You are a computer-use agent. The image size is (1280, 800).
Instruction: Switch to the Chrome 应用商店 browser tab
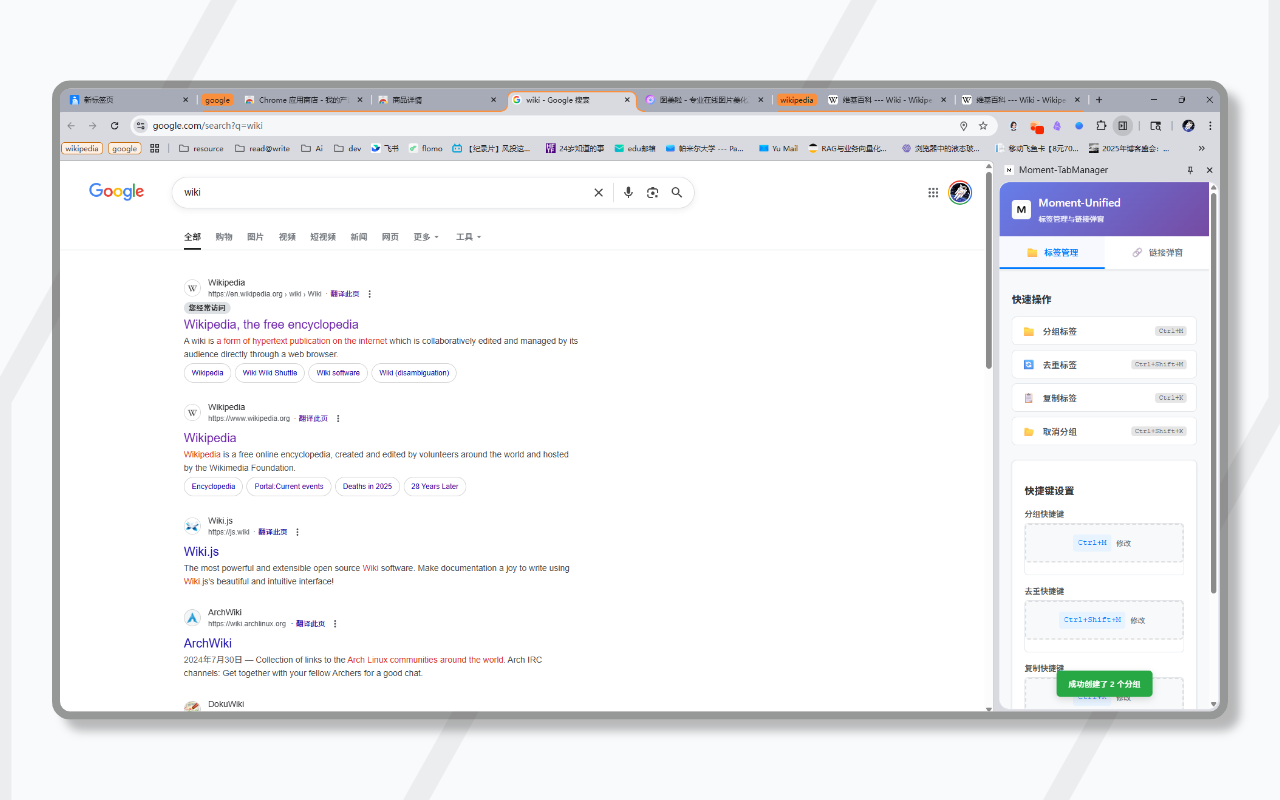303,100
